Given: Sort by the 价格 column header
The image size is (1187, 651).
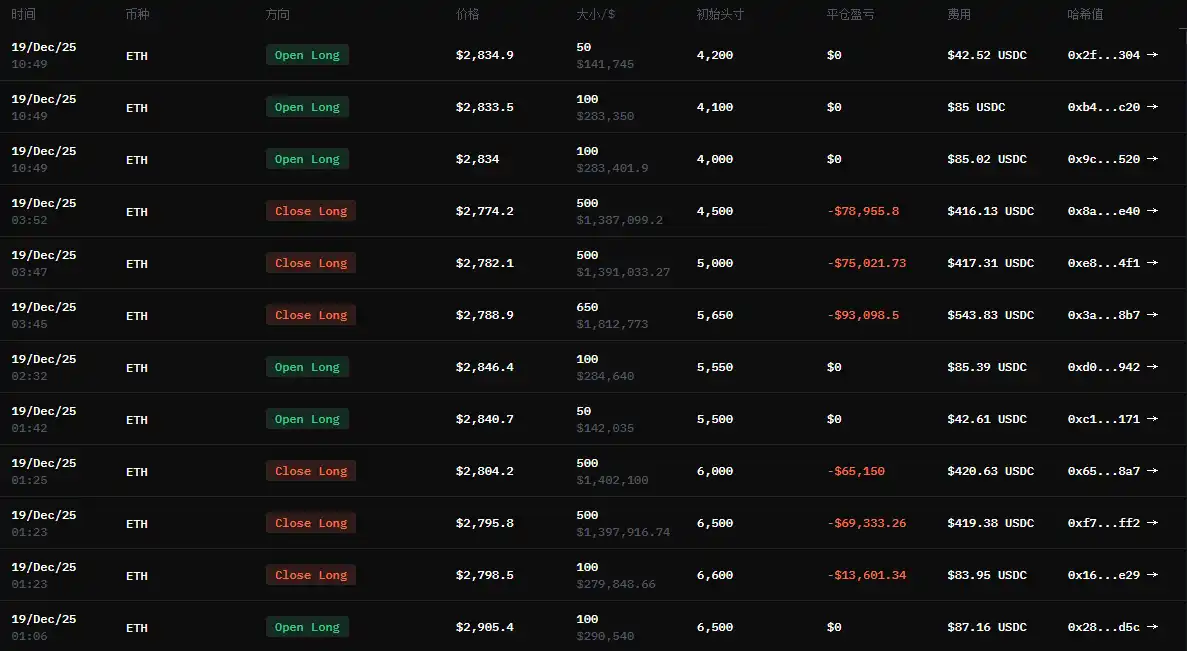Looking at the screenshot, I should pyautogui.click(x=467, y=15).
